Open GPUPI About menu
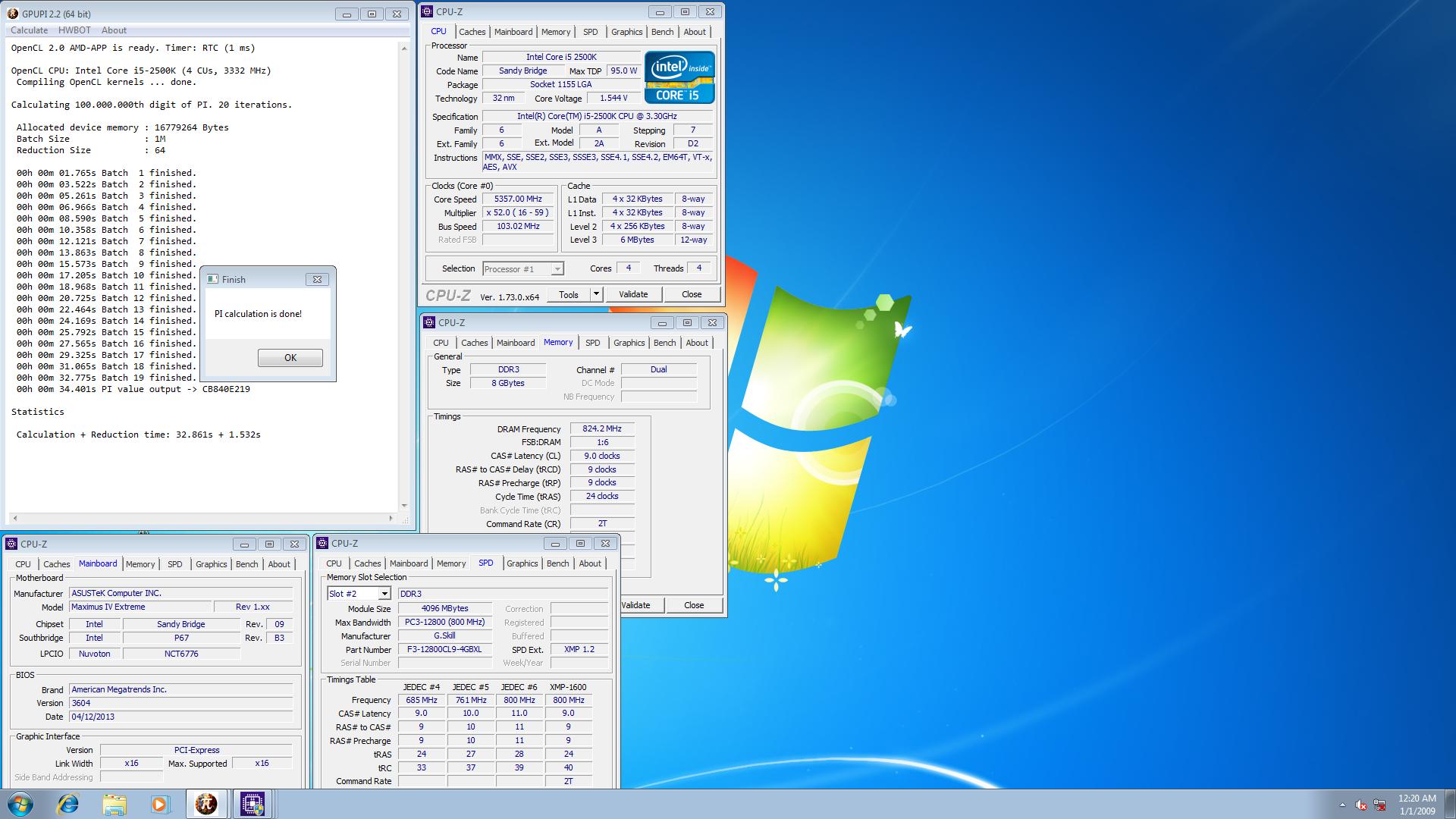This screenshot has height=819, width=1456. point(114,30)
